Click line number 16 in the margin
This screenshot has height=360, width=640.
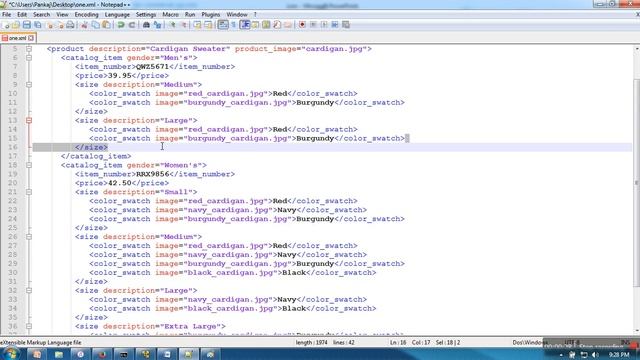click(x=13, y=147)
